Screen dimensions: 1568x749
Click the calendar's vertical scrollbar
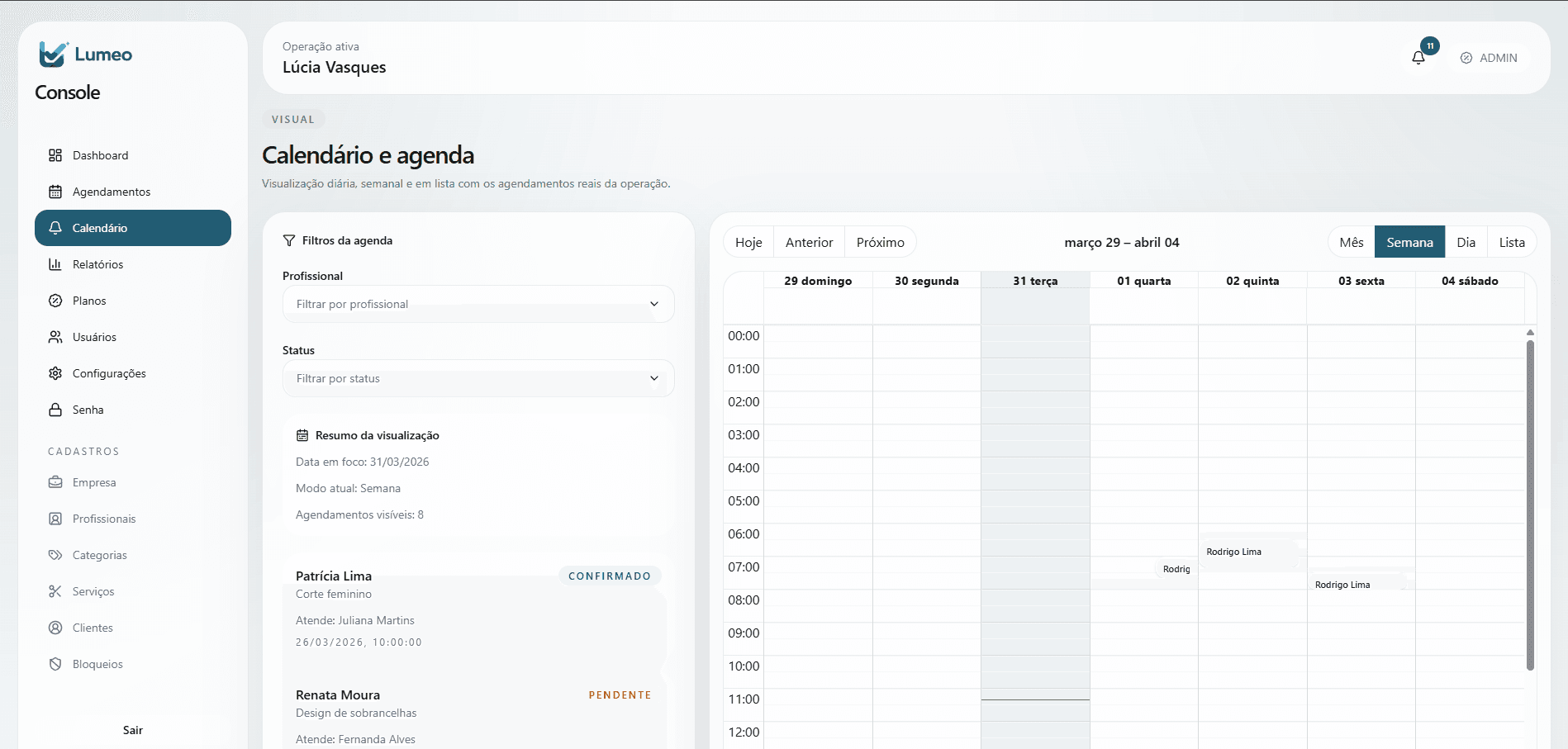pyautogui.click(x=1530, y=504)
